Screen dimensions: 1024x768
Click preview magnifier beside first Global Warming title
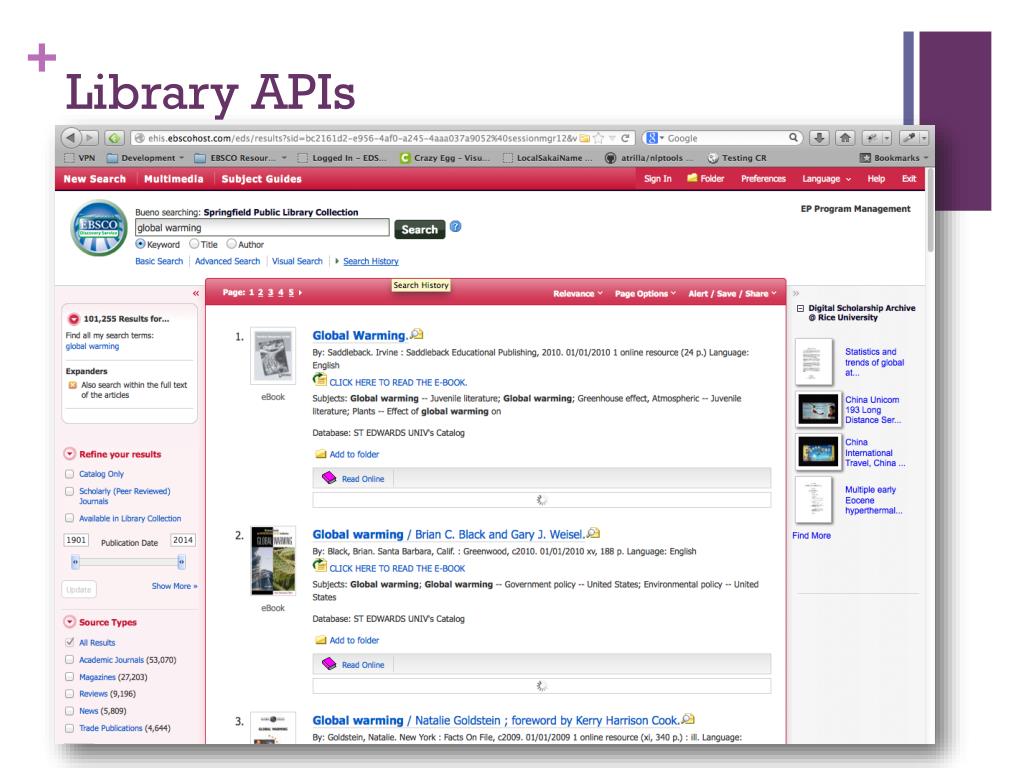[x=417, y=334]
